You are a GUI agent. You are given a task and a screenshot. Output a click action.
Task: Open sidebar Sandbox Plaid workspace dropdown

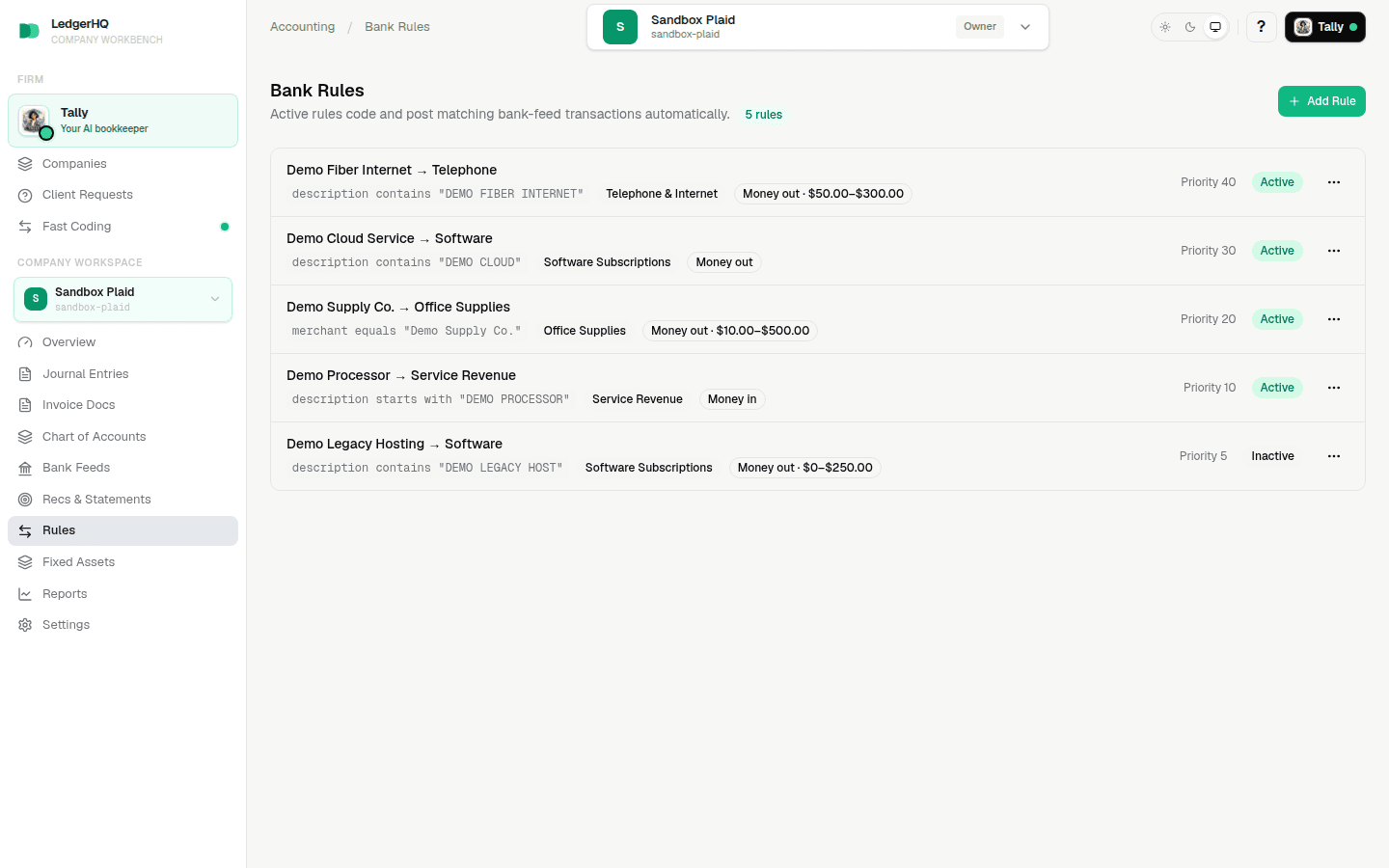point(123,299)
